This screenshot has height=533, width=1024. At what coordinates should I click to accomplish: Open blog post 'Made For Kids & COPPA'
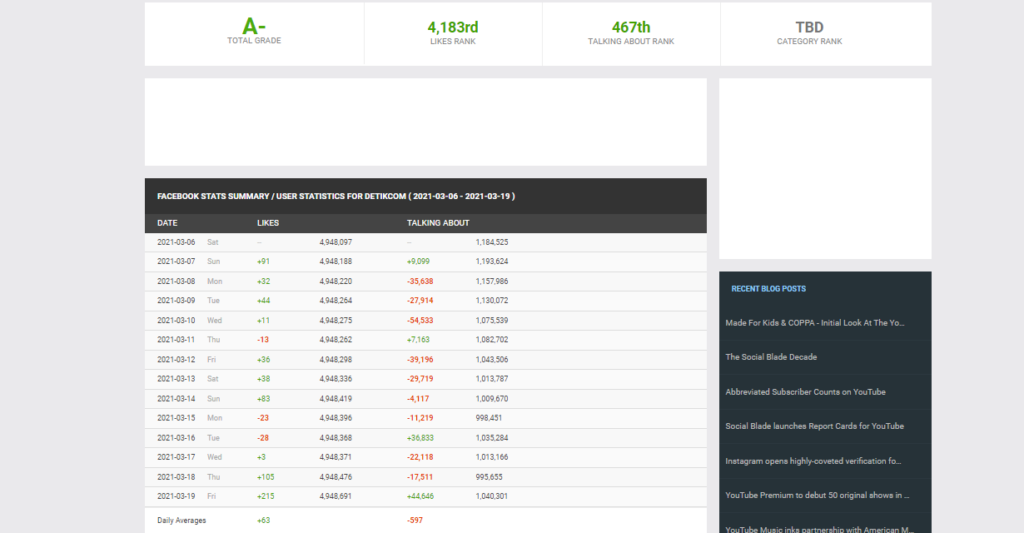(814, 323)
